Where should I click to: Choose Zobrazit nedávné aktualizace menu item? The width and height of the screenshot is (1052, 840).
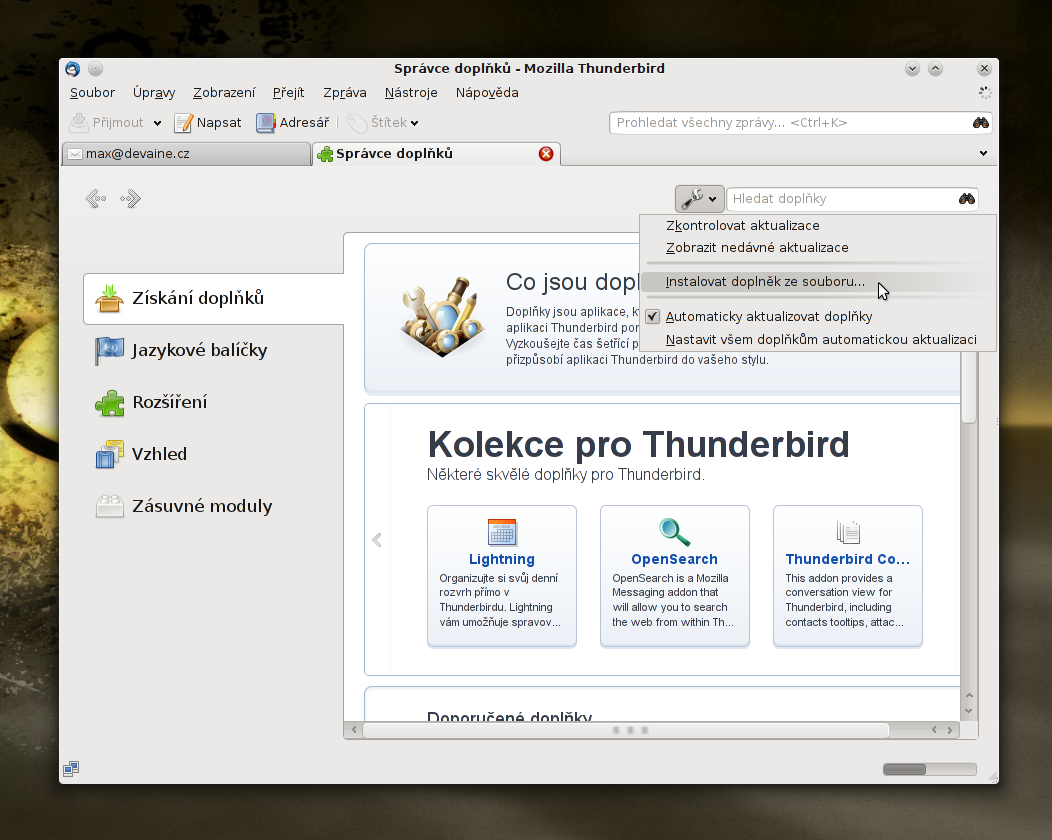pyautogui.click(x=818, y=248)
